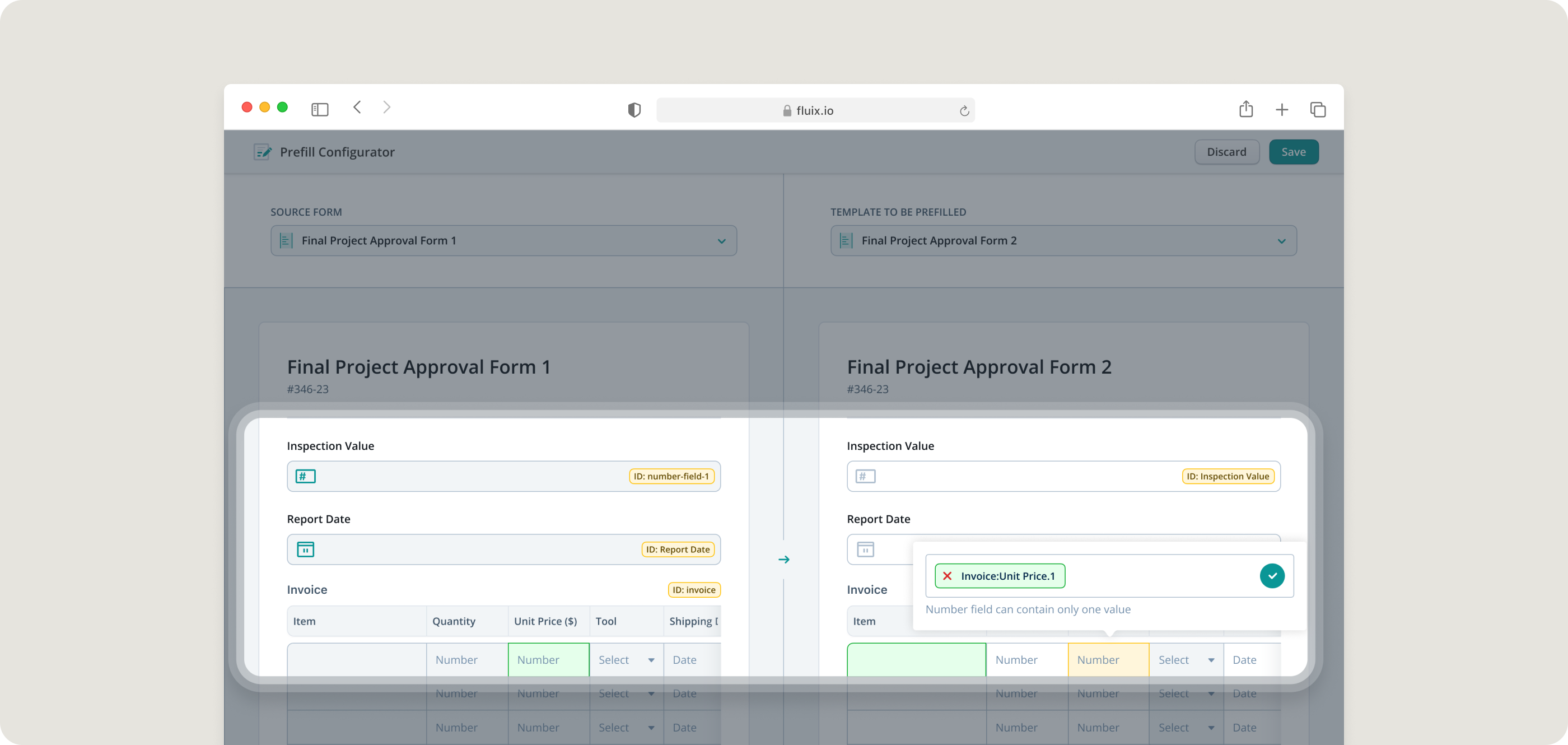Confirm mapping with the teal checkmark button
Viewport: 1568px width, 745px height.
click(x=1272, y=576)
